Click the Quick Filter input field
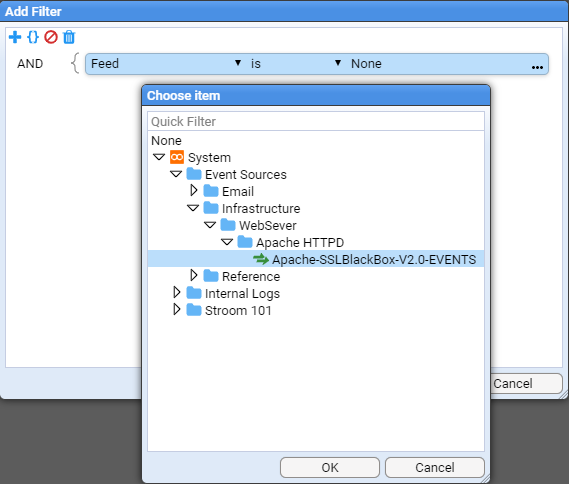 [x=316, y=121]
